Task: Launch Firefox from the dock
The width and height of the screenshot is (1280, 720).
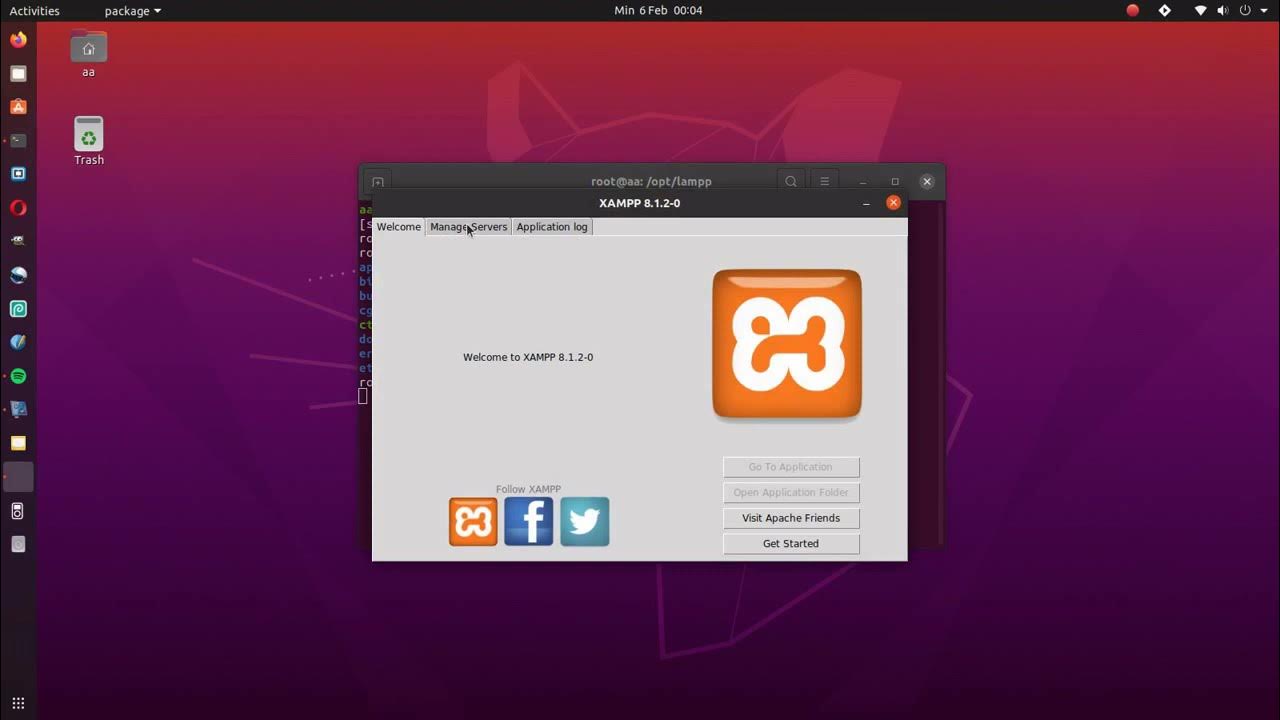Action: point(18,40)
